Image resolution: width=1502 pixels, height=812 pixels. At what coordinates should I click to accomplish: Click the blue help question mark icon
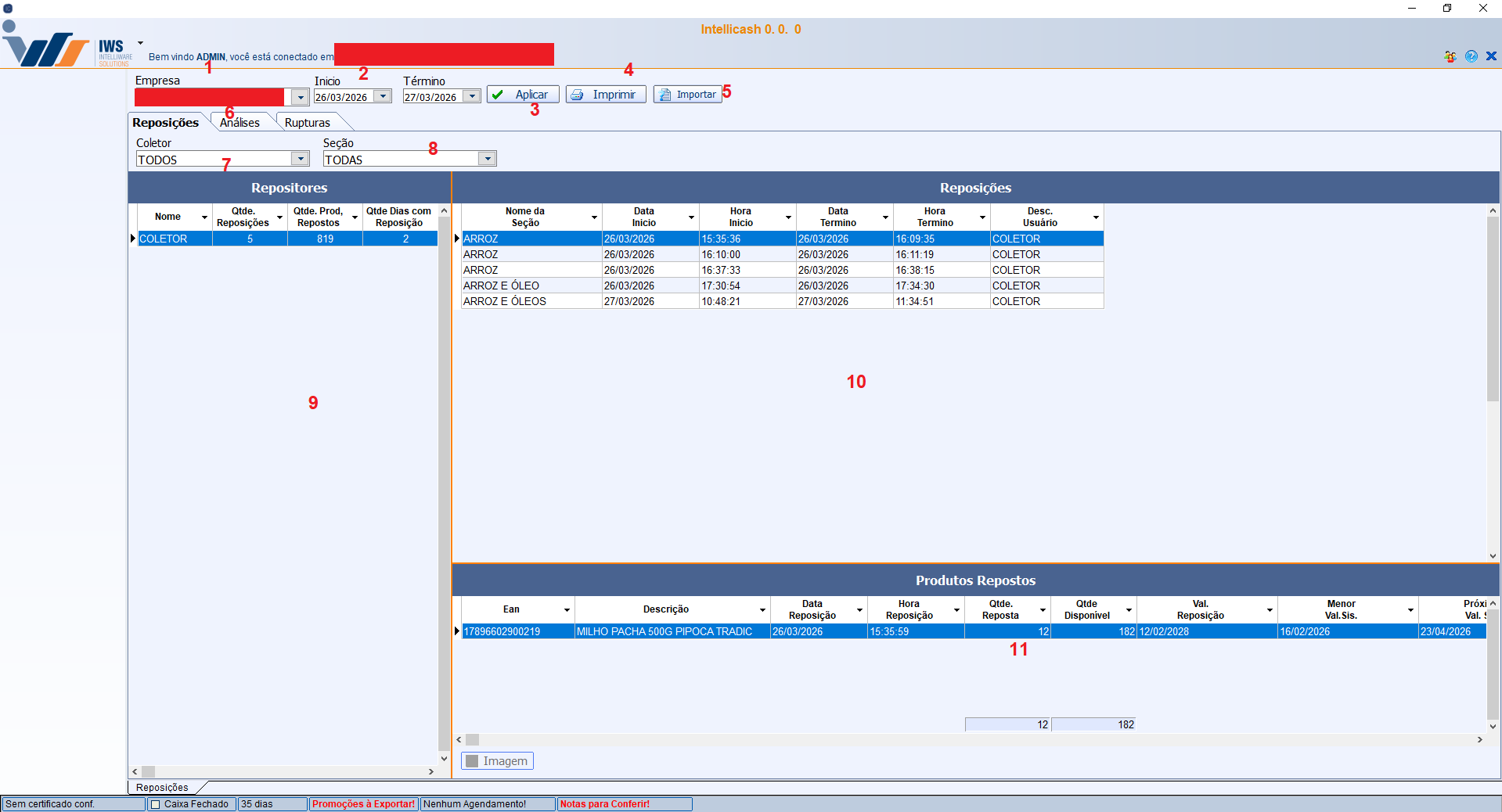point(1471,56)
